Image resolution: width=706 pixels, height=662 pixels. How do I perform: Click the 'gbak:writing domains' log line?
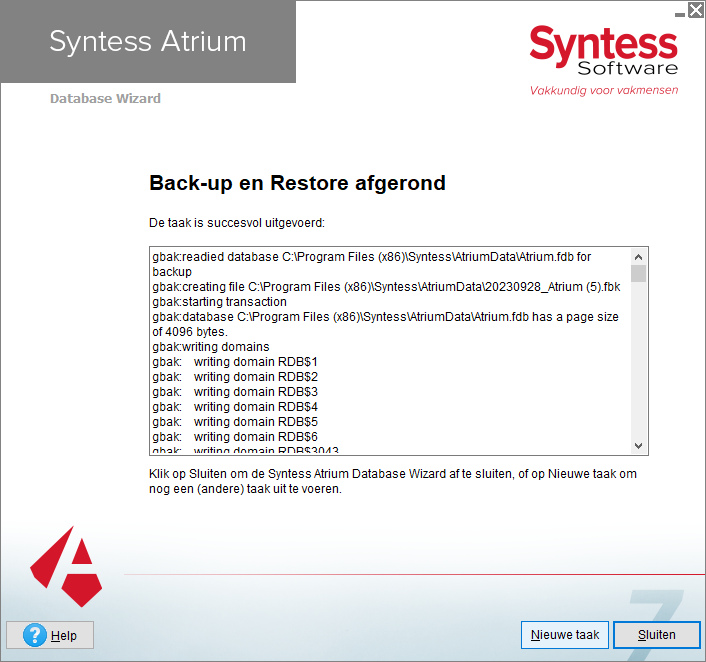(211, 347)
